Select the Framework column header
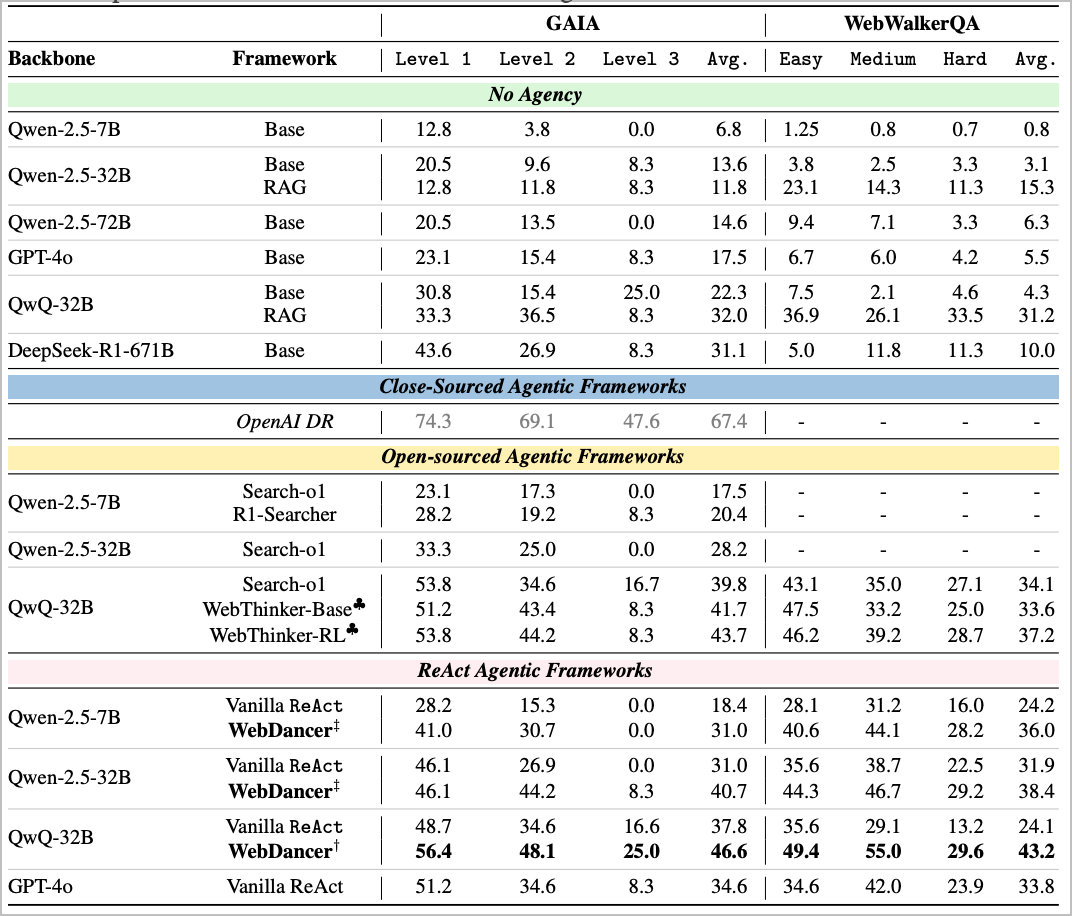1072x916 pixels. (284, 58)
